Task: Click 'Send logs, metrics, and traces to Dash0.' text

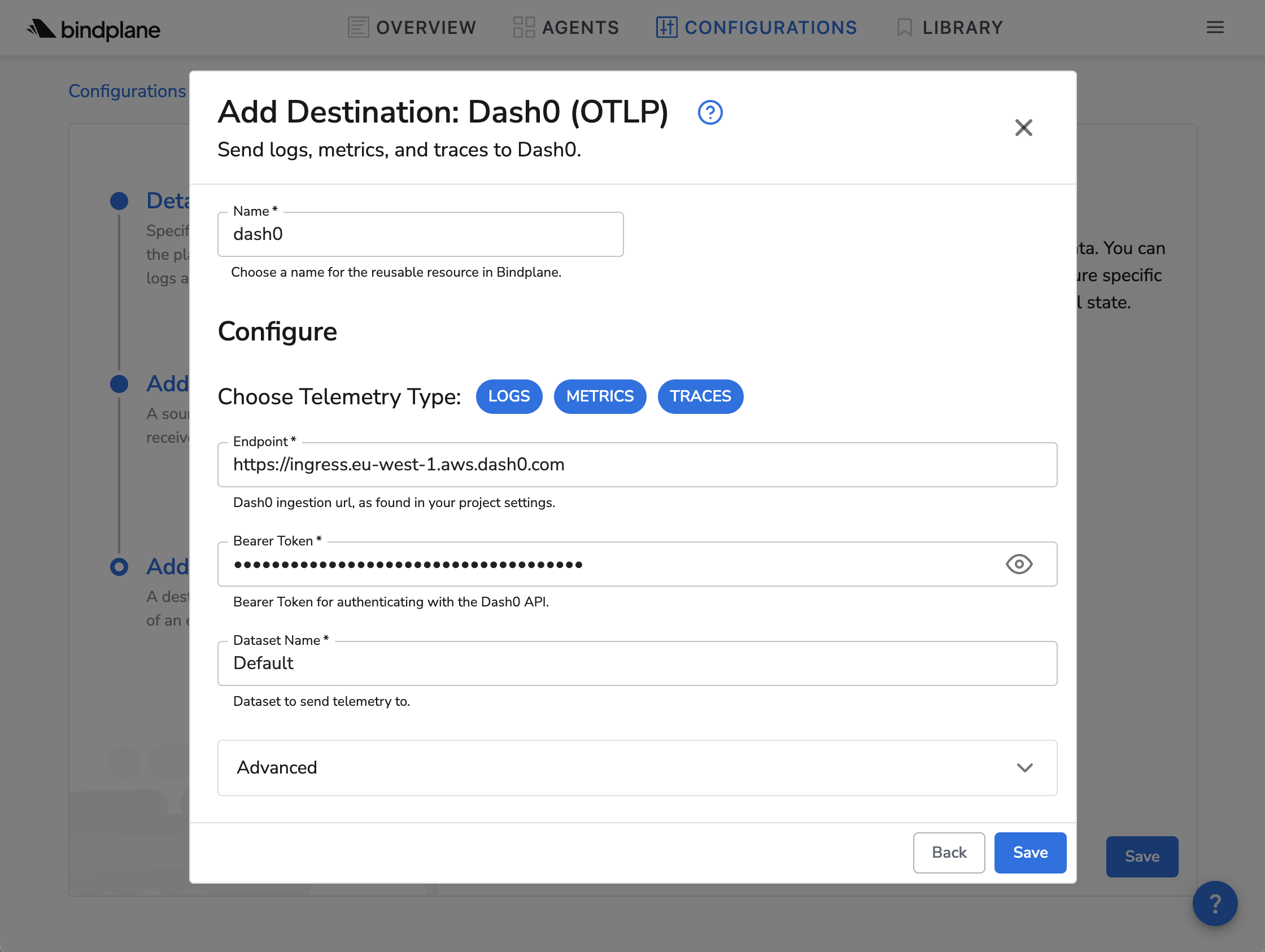Action: (399, 150)
